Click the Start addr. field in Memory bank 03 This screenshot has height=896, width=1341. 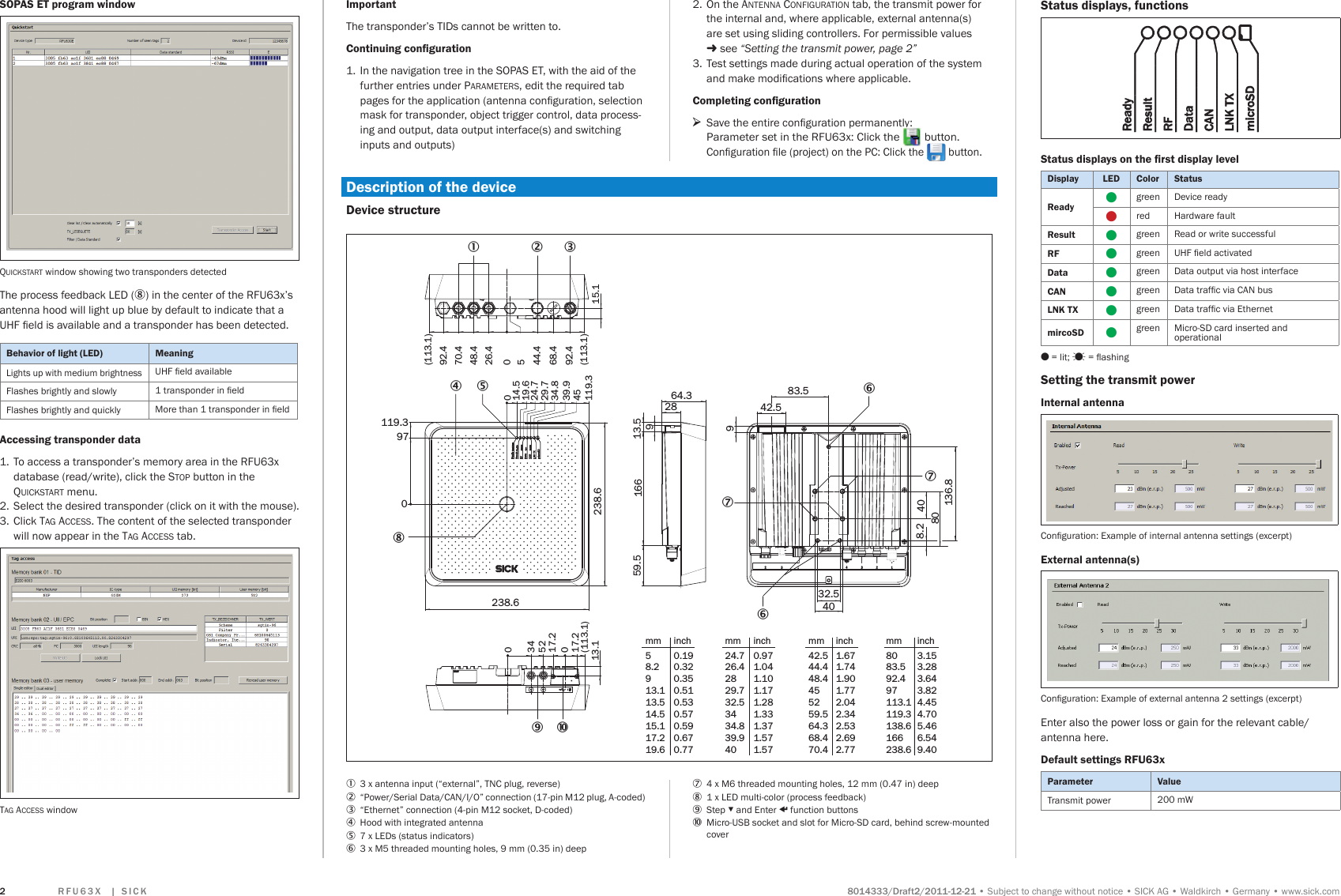tap(145, 680)
